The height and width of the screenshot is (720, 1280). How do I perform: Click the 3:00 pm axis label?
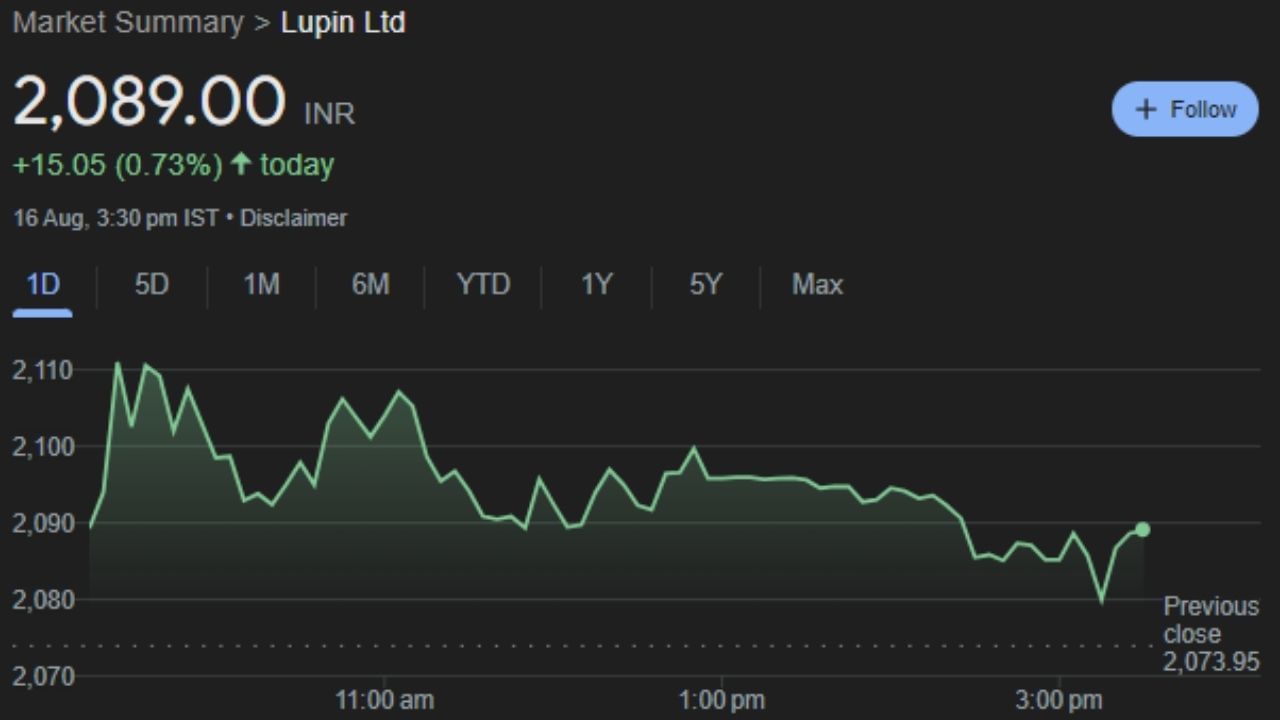click(1058, 700)
